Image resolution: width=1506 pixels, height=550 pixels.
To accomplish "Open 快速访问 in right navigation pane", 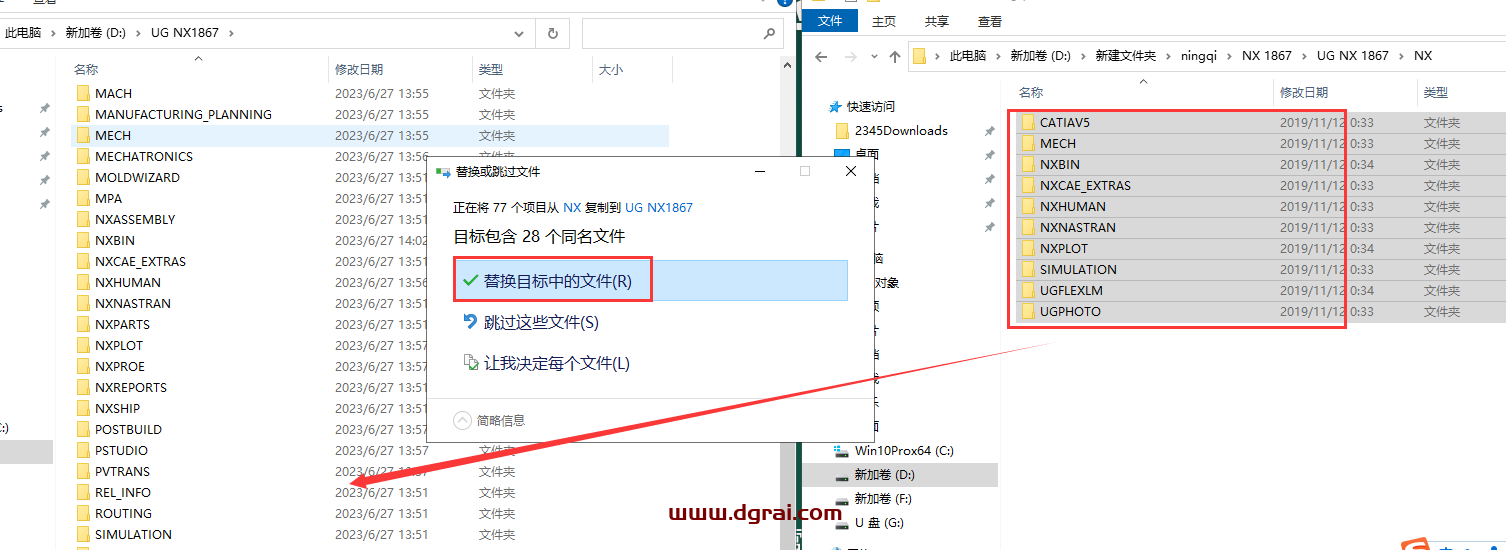I will (870, 106).
